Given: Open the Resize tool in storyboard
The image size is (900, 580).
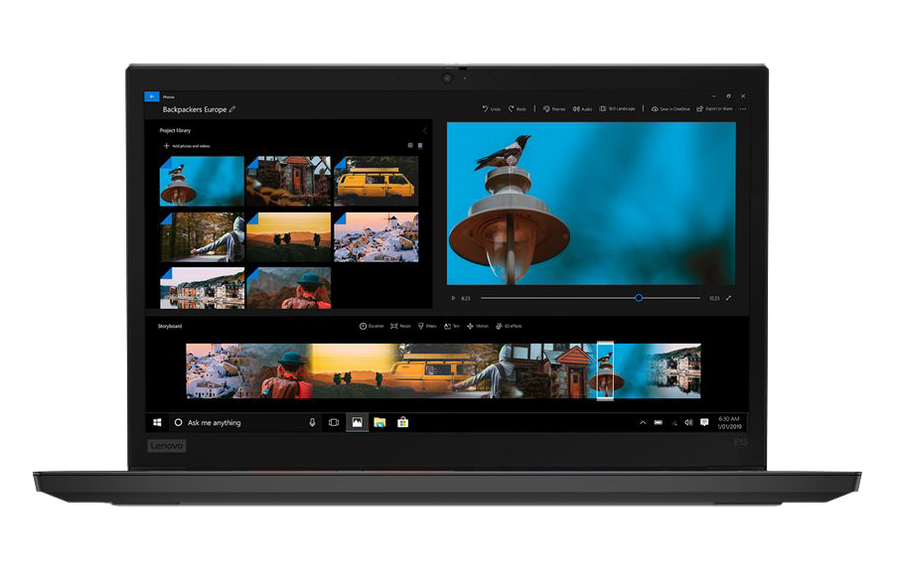Looking at the screenshot, I should pos(401,326).
